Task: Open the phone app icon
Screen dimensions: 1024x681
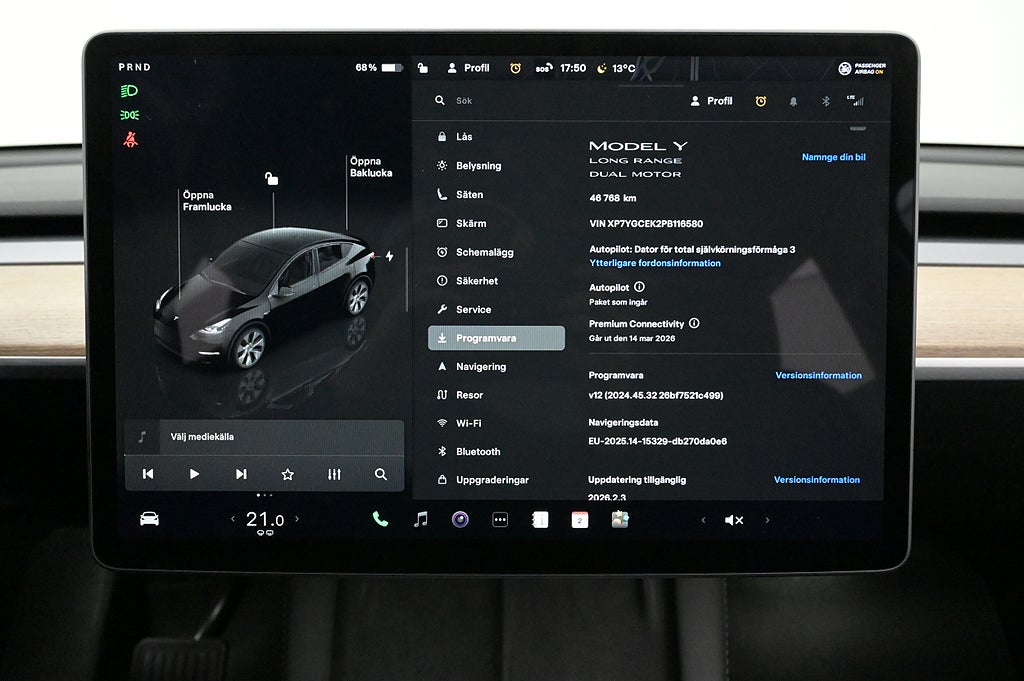Action: coord(380,519)
